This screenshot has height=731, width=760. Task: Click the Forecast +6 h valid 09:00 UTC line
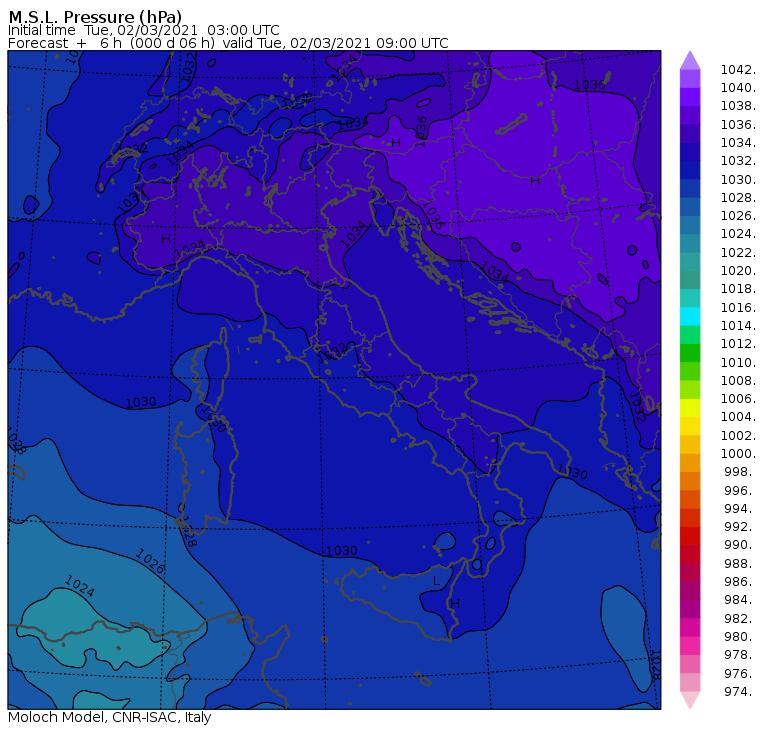228,43
